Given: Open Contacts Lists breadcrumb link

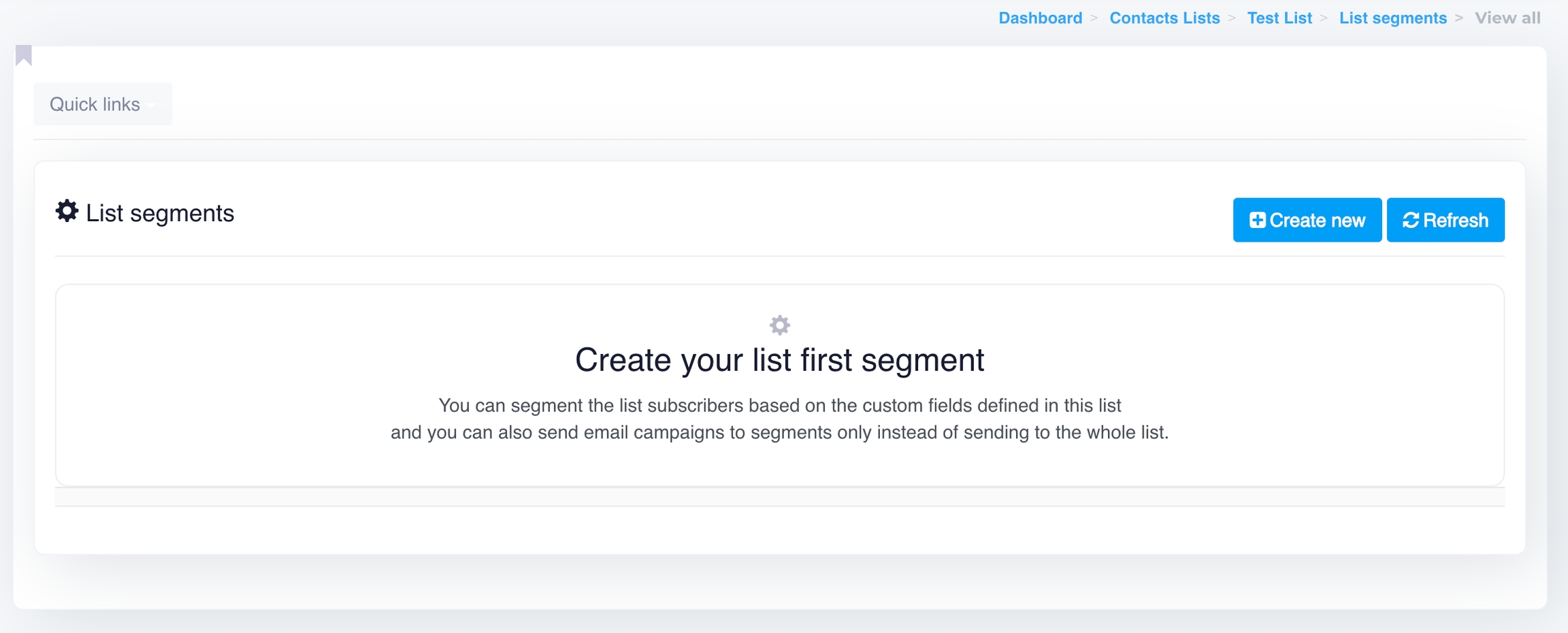Looking at the screenshot, I should point(1164,18).
